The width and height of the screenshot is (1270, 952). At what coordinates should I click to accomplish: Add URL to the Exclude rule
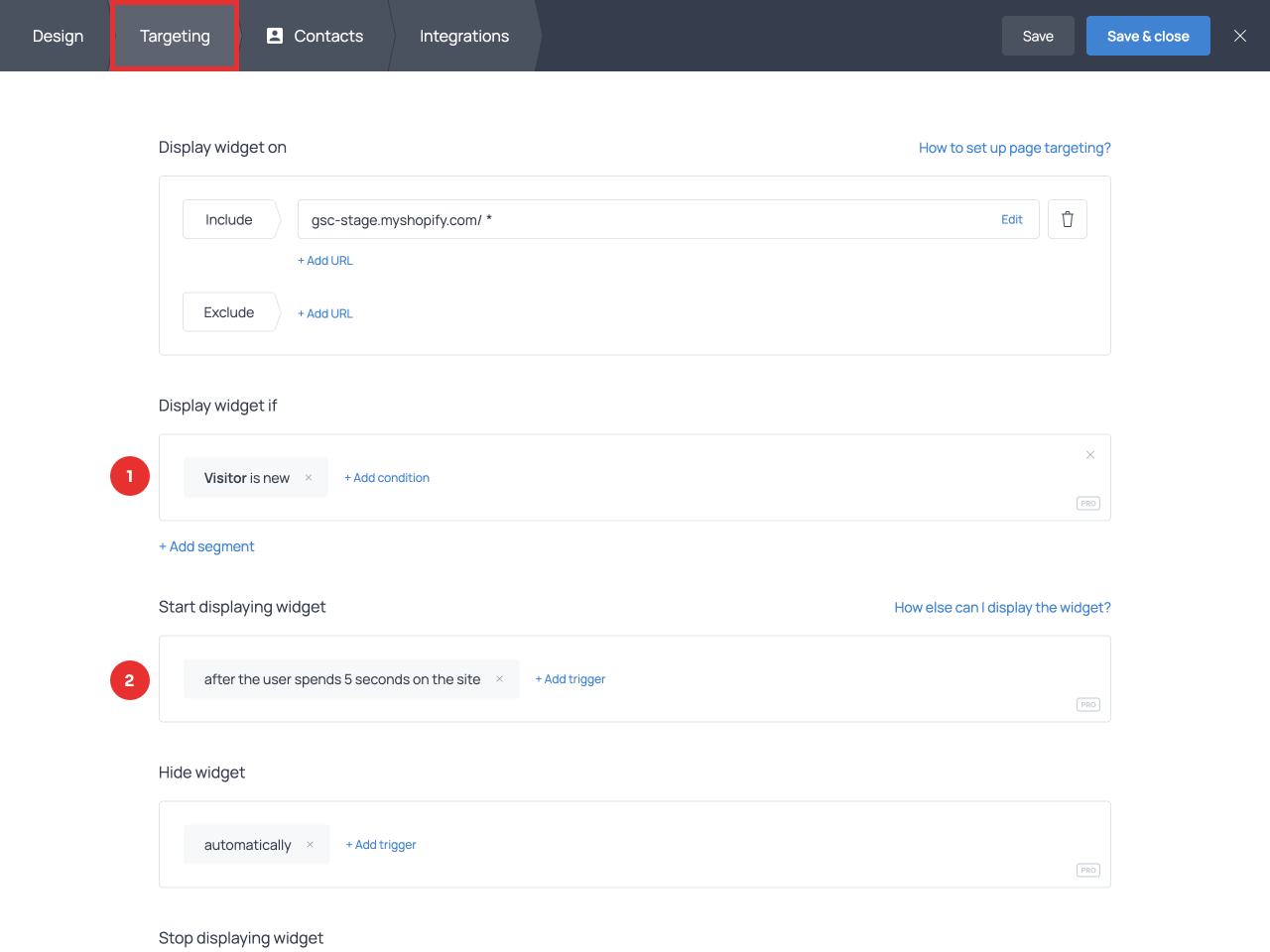[x=325, y=313]
